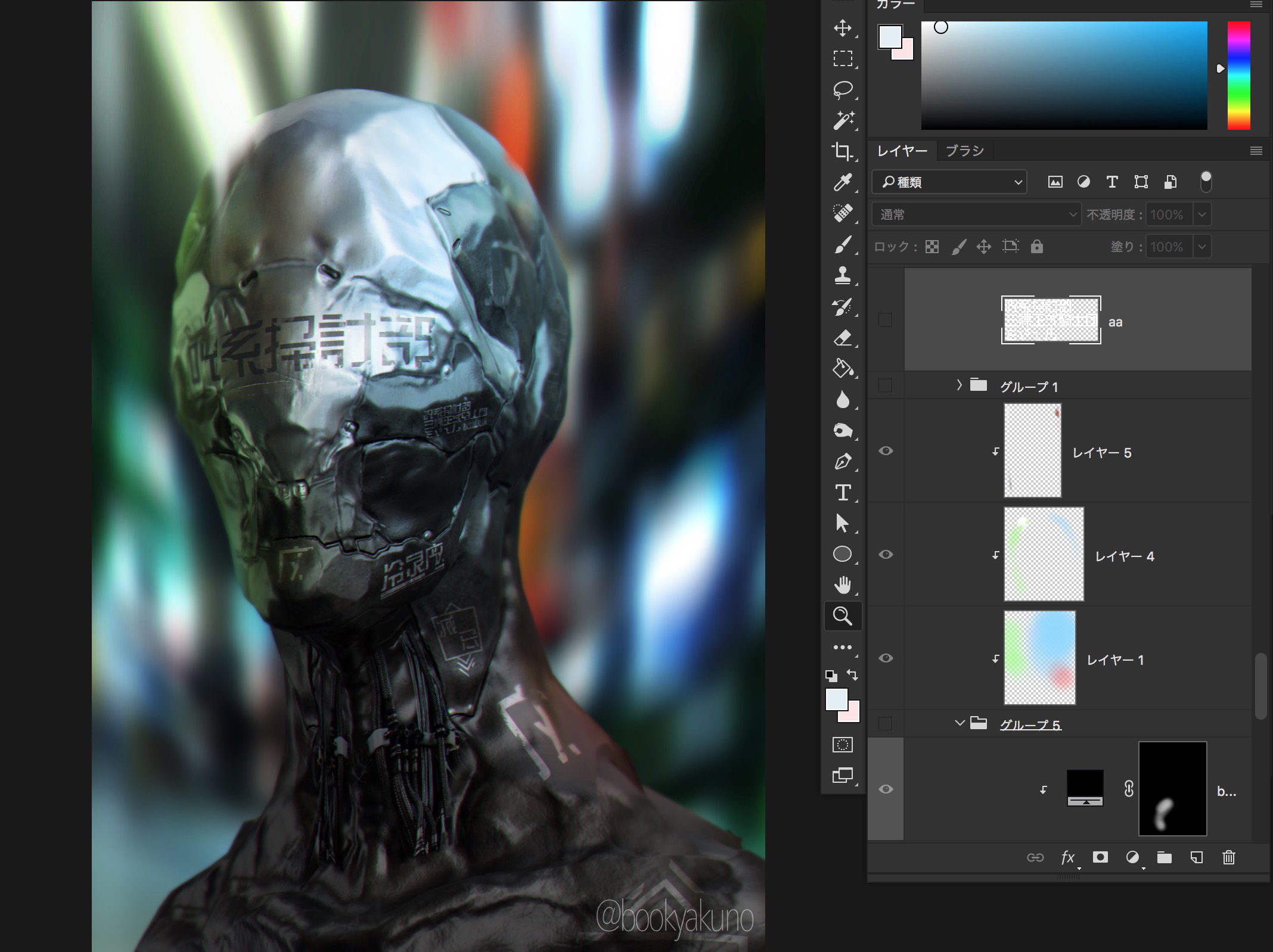Select the Crop tool
Image resolution: width=1273 pixels, height=952 pixels.
click(842, 152)
